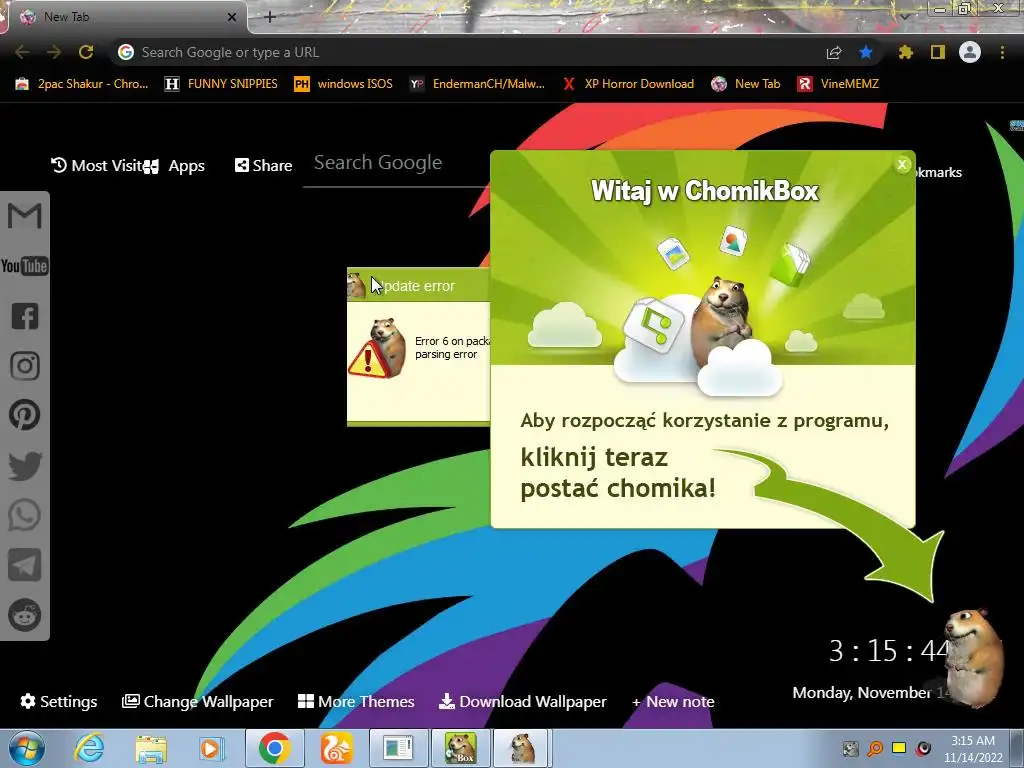
Task: Open File Explorer from the taskbar
Action: 151,748
